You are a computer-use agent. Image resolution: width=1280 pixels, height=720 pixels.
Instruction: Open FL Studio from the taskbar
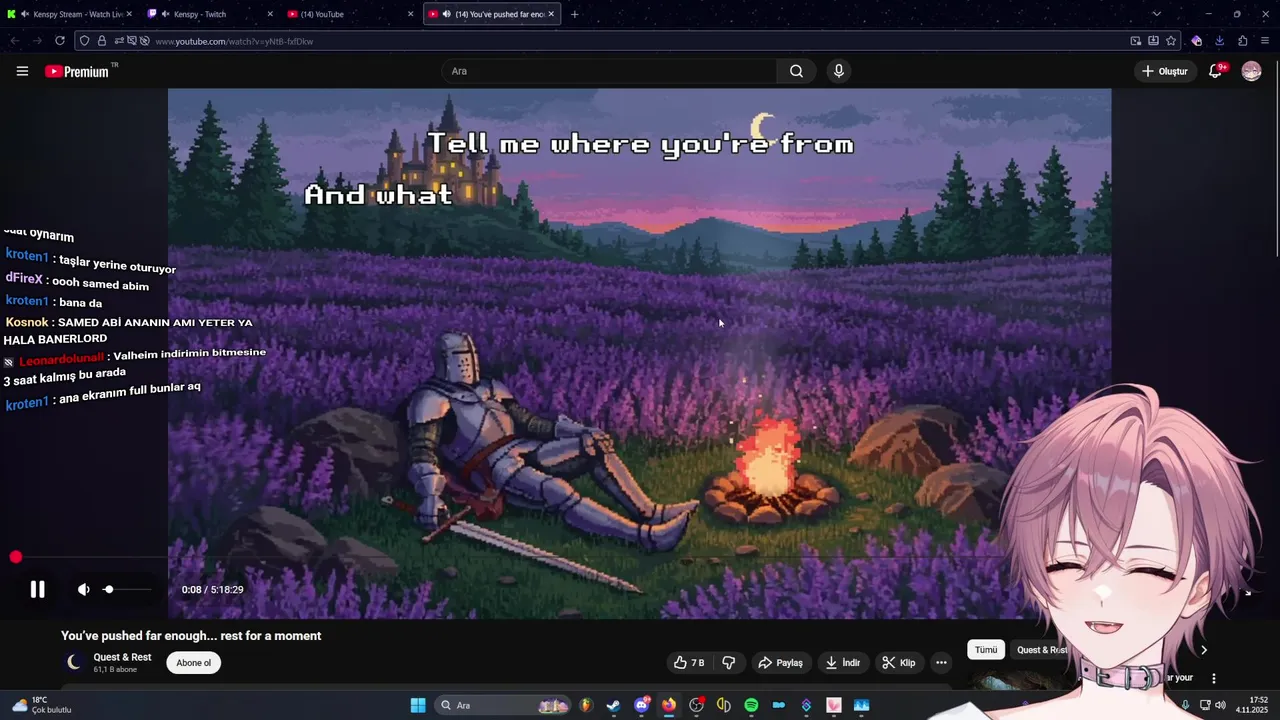tap(586, 705)
